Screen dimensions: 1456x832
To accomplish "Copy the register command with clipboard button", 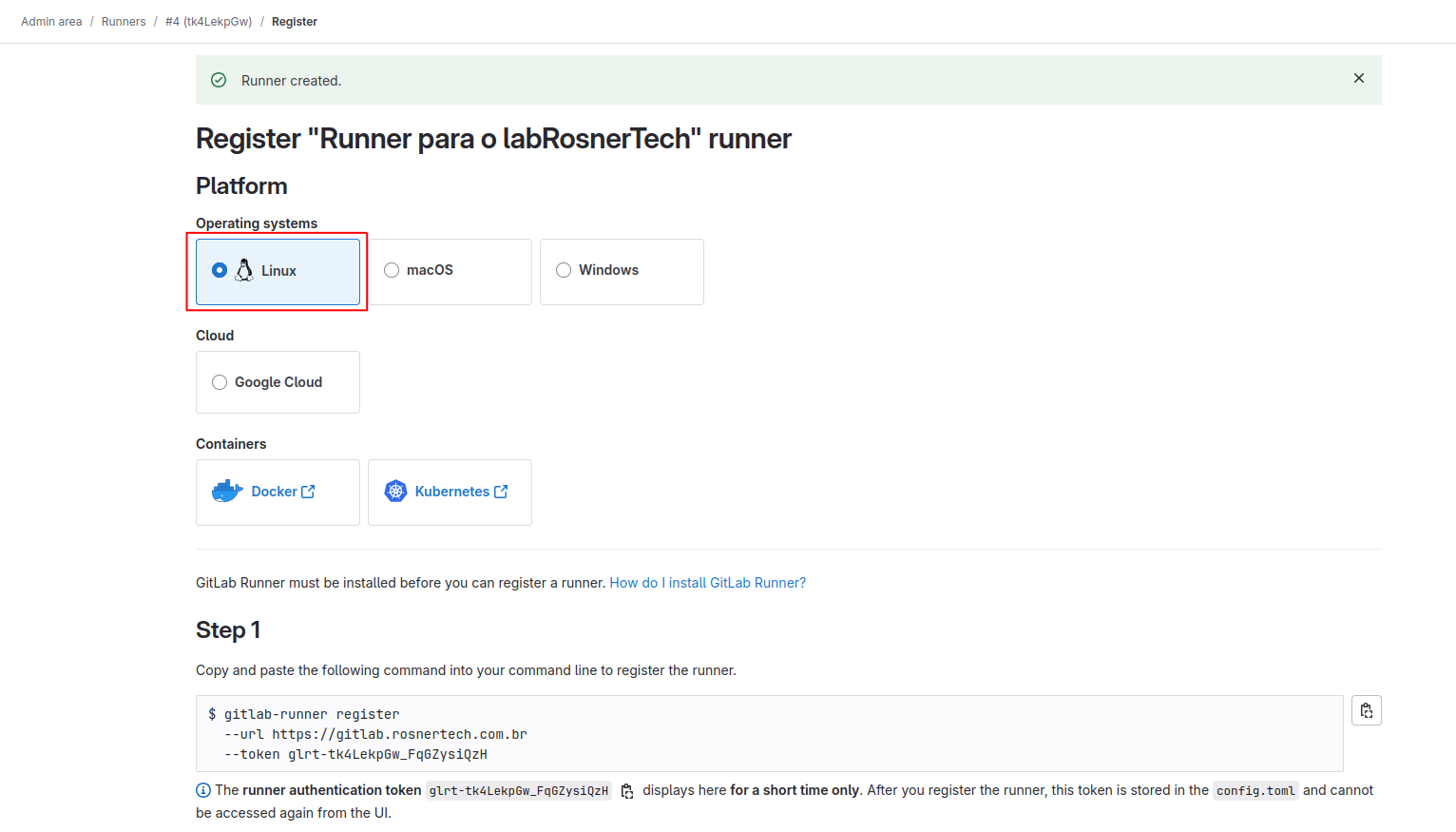I will pyautogui.click(x=1367, y=710).
